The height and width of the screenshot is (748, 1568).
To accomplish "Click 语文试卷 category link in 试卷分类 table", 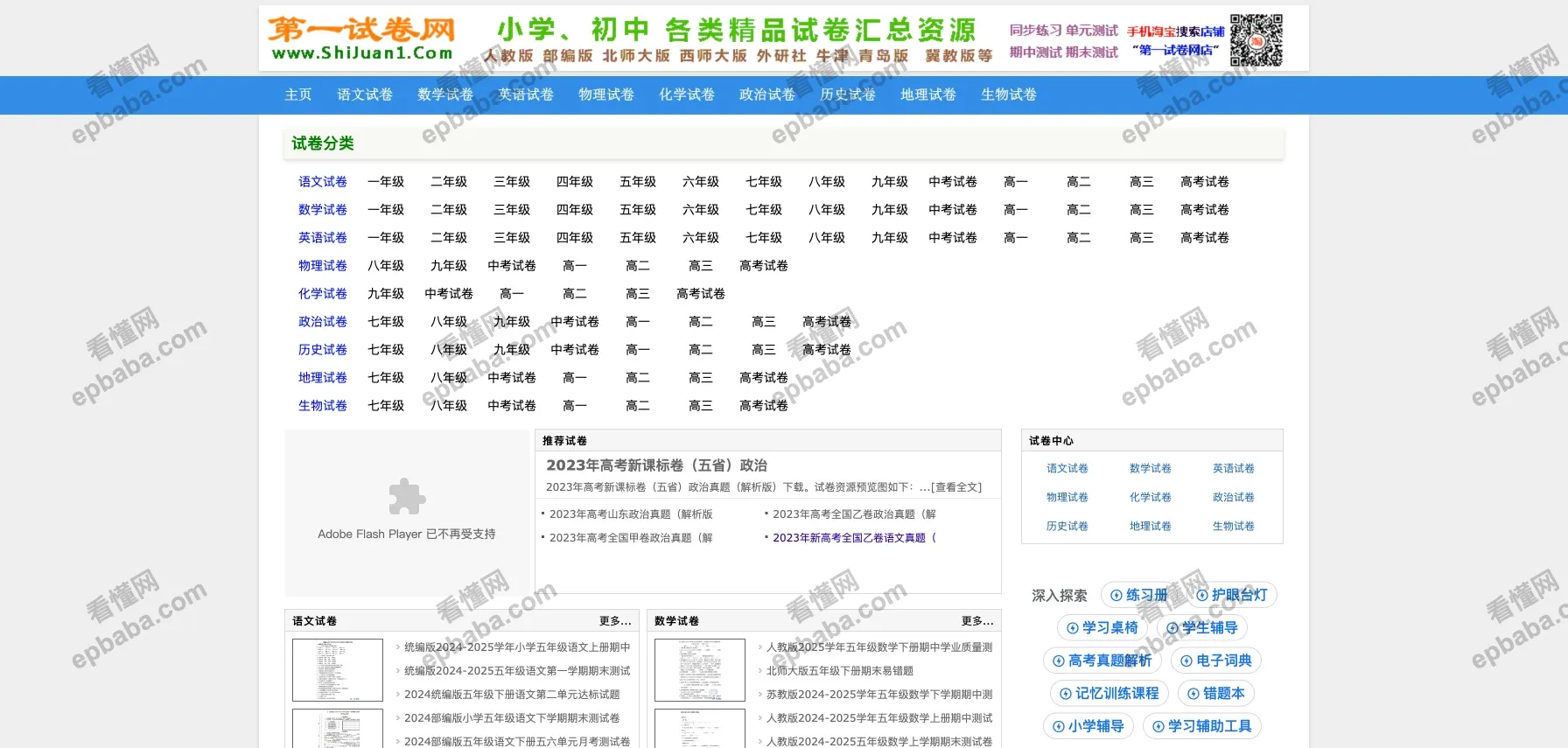I will (x=323, y=182).
